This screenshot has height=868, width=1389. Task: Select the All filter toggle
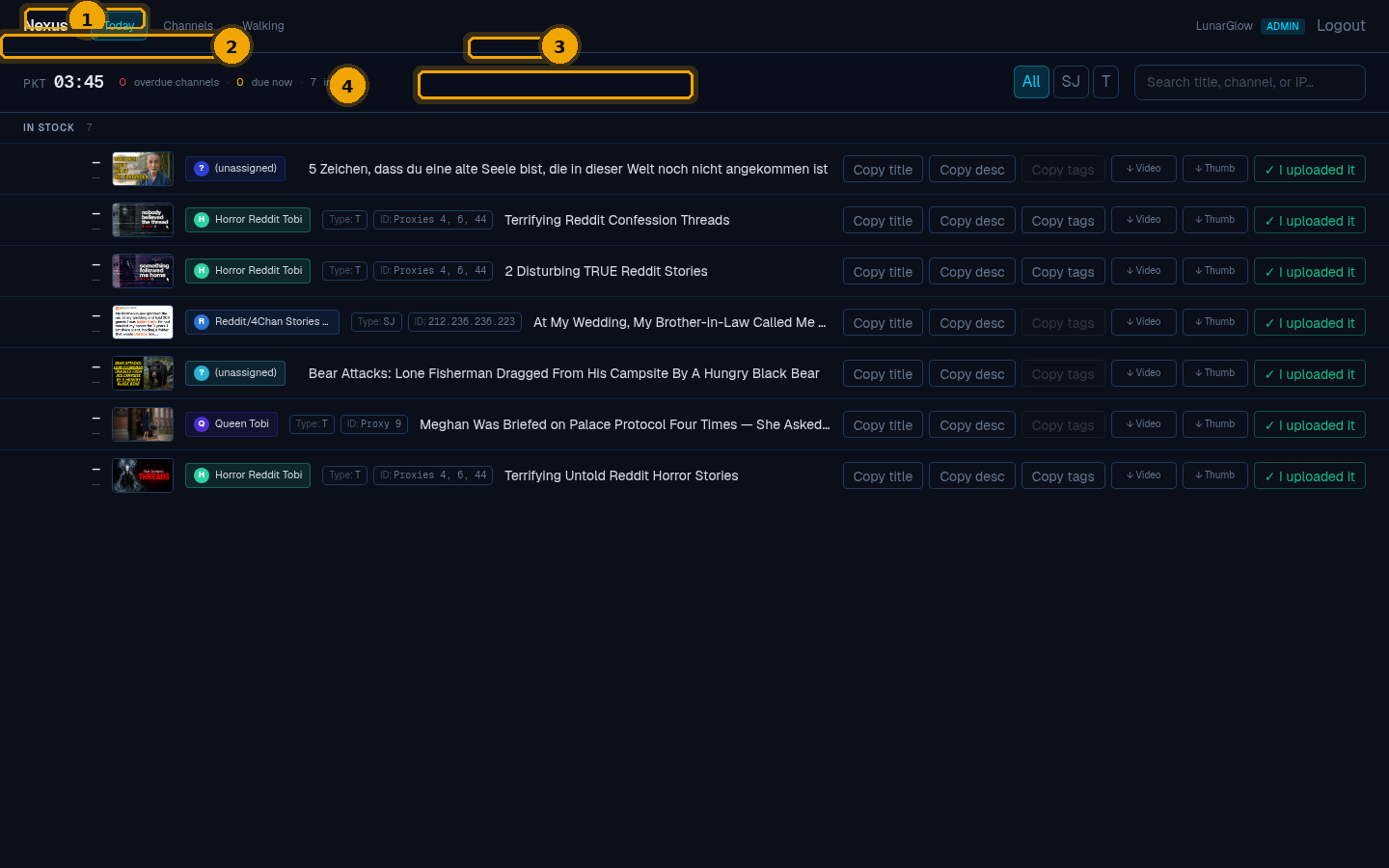(1031, 82)
